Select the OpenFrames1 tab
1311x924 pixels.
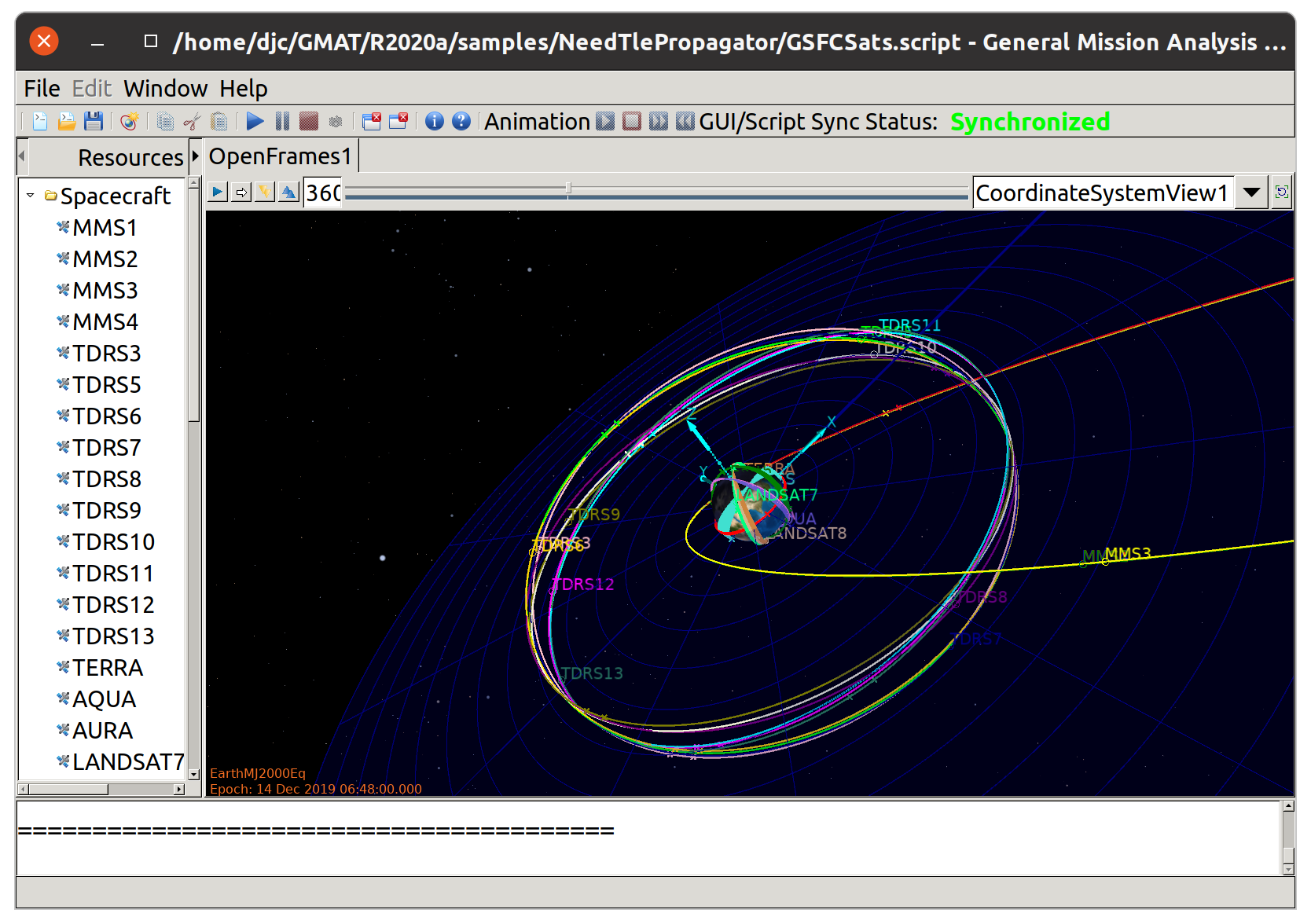click(281, 156)
